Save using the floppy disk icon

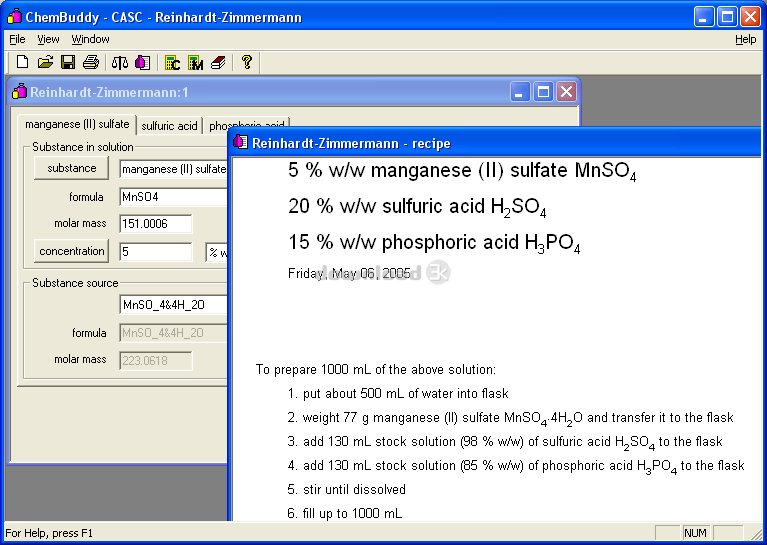68,62
